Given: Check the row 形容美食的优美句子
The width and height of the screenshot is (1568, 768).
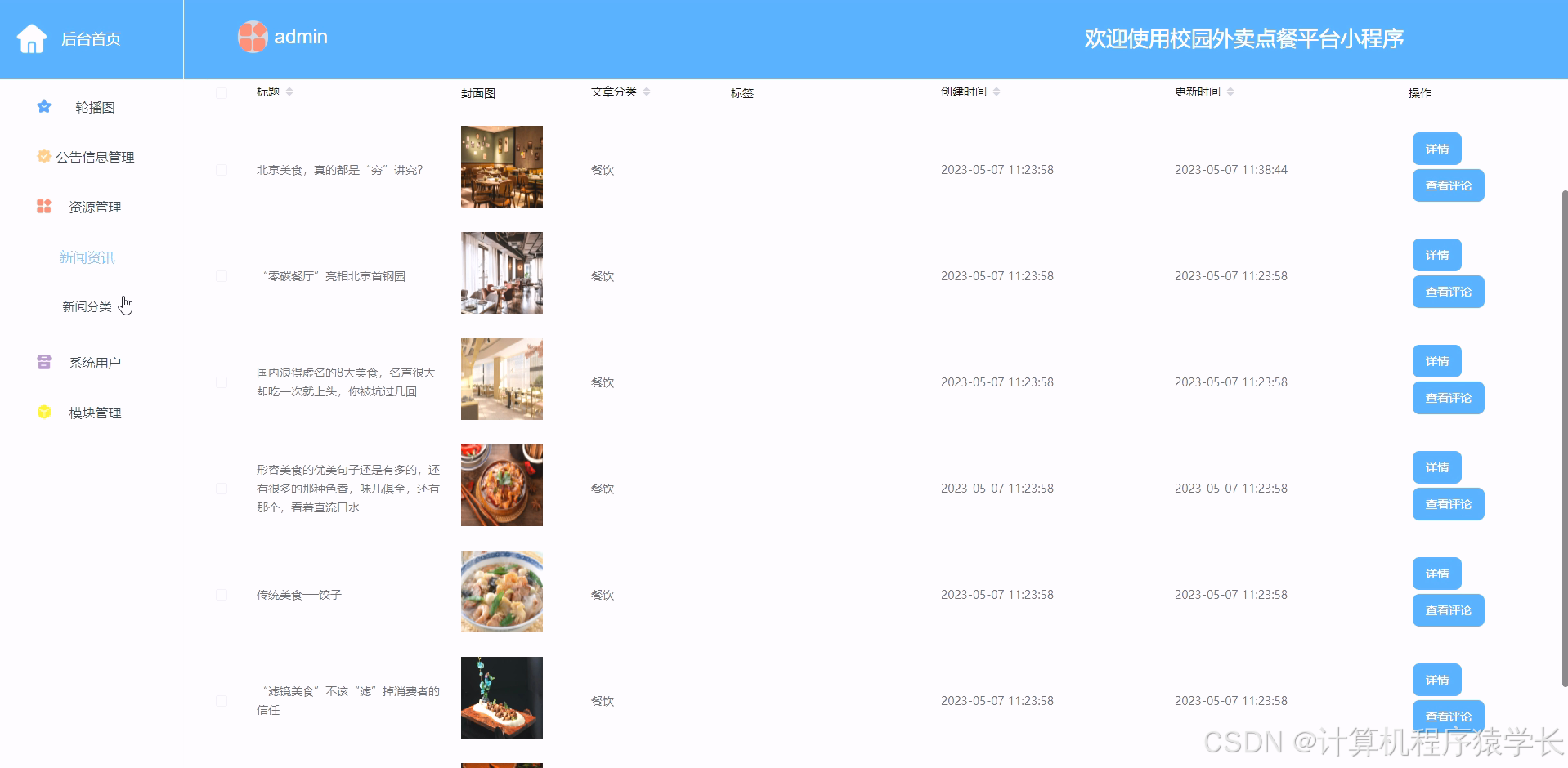Looking at the screenshot, I should coord(222,489).
